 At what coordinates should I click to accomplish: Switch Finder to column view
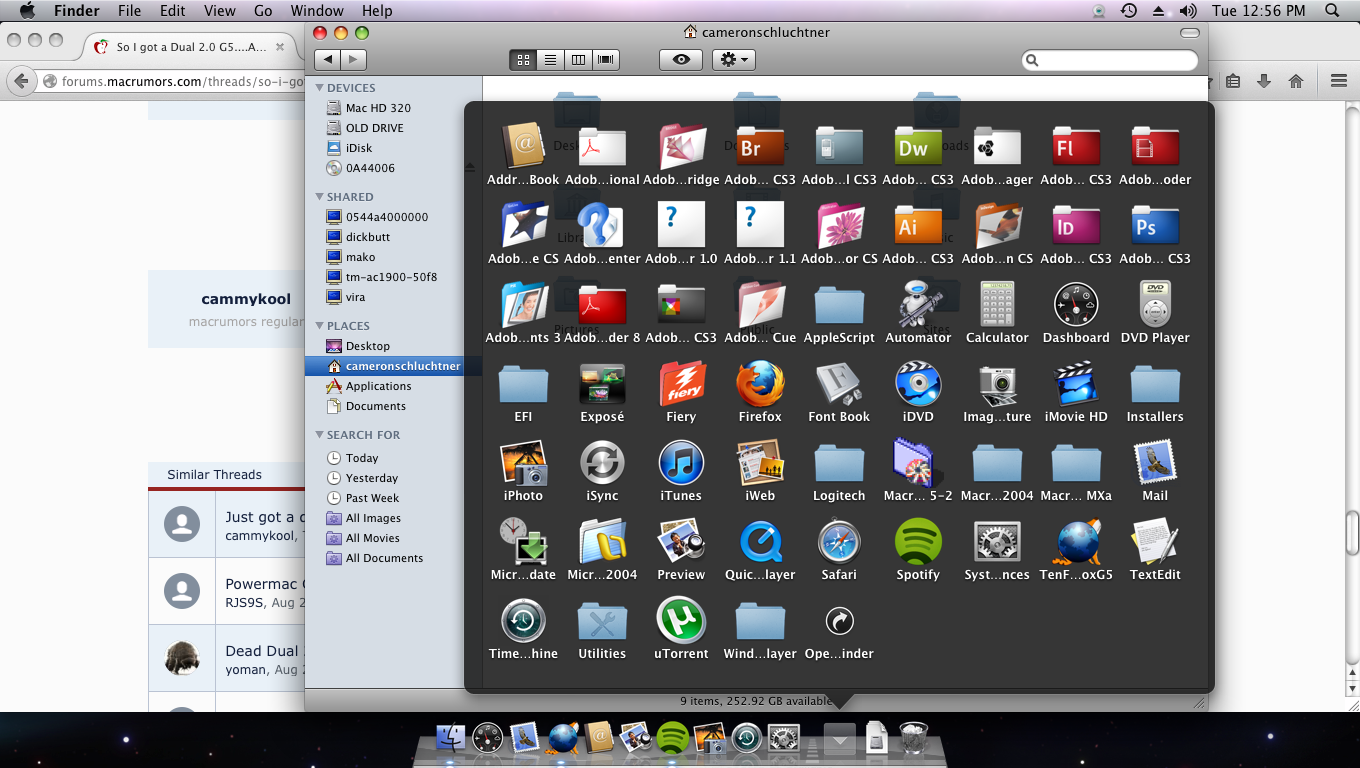[x=578, y=60]
